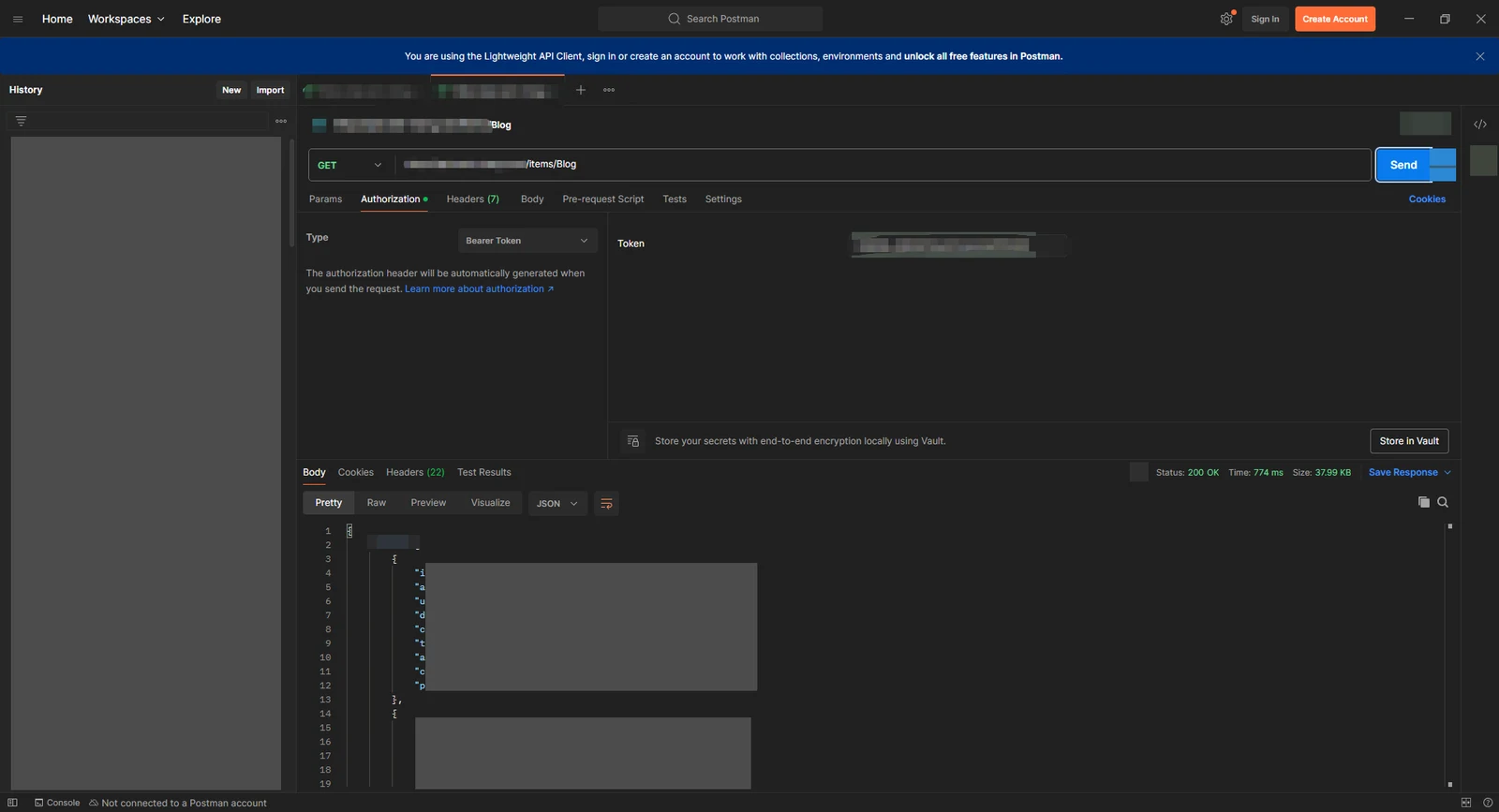Select the Preview view mode
The image size is (1499, 812).
point(428,503)
